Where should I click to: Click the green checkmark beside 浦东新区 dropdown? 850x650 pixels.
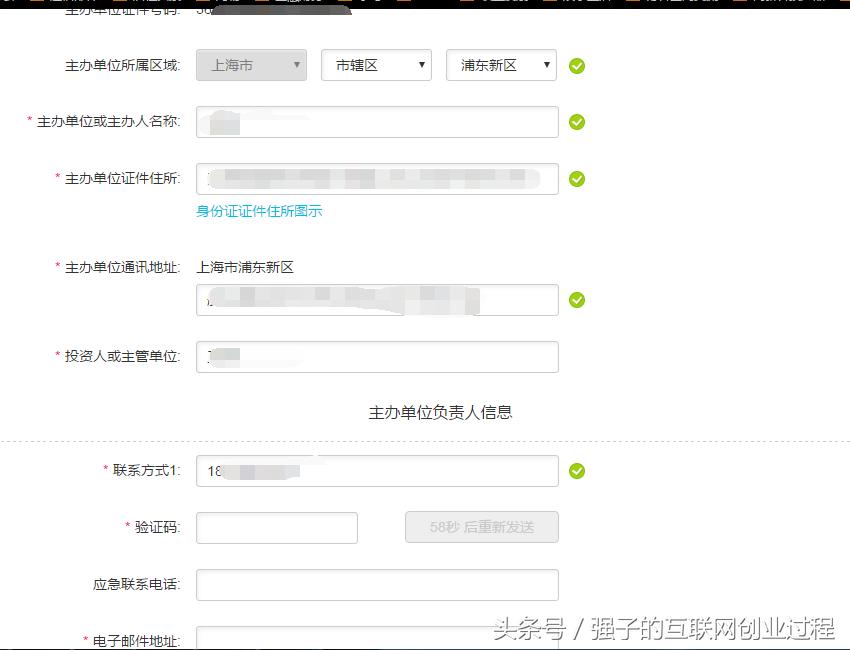[577, 65]
